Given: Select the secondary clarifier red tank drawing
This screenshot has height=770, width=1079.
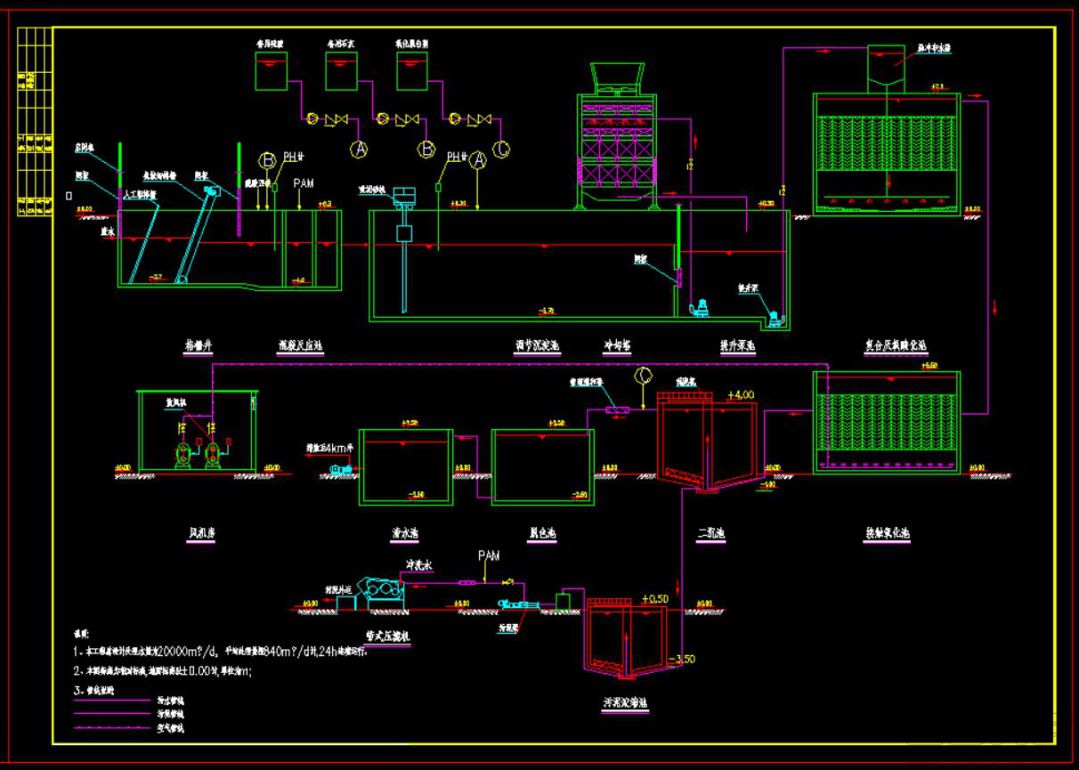Looking at the screenshot, I should tap(707, 442).
